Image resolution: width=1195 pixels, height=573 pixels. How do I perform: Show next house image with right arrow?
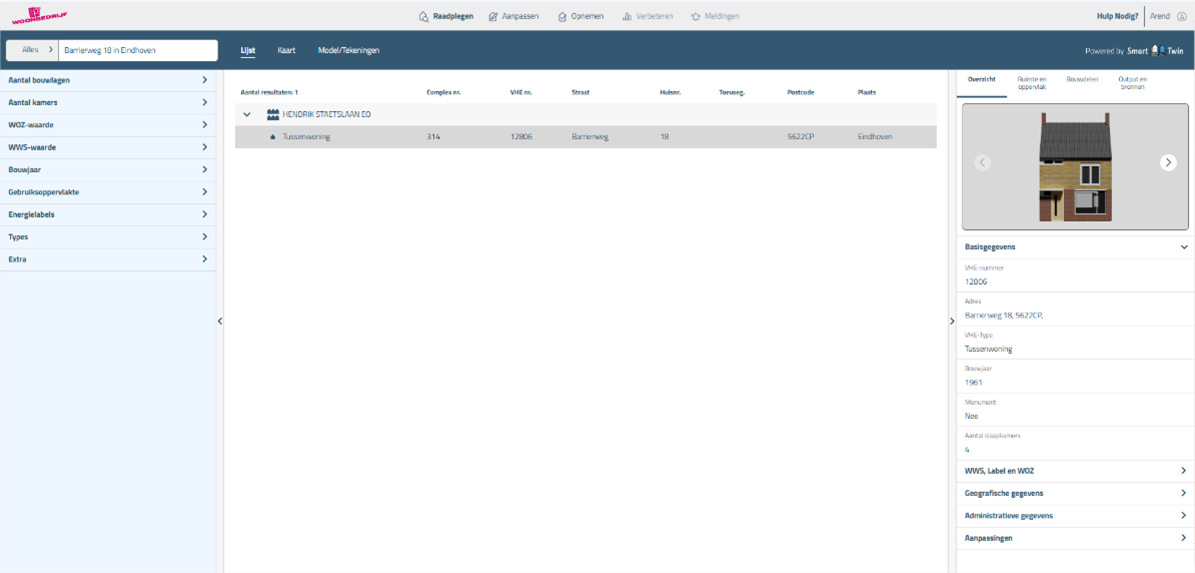(1167, 163)
